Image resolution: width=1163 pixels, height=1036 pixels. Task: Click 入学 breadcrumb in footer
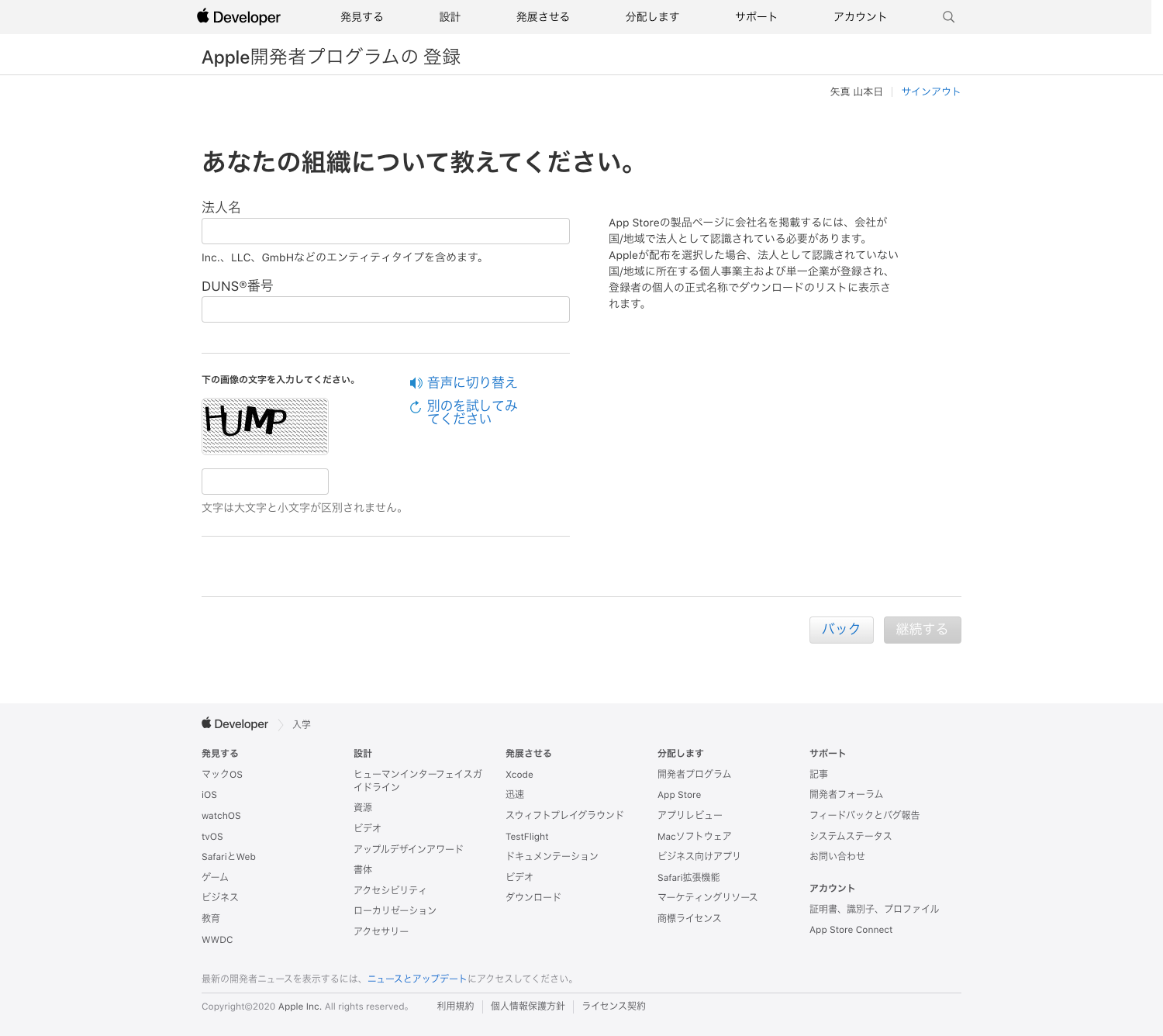[x=302, y=724]
